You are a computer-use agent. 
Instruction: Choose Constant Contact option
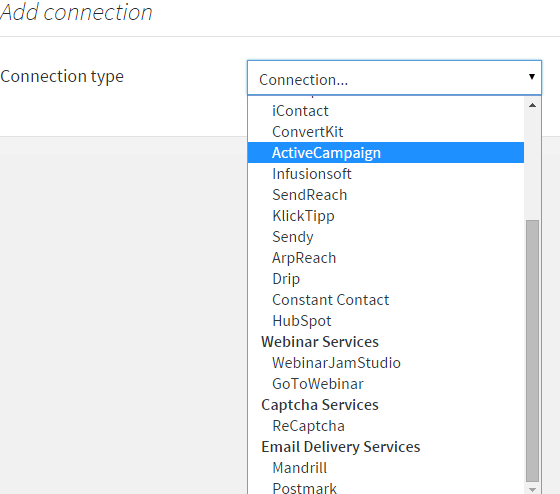(x=386, y=300)
